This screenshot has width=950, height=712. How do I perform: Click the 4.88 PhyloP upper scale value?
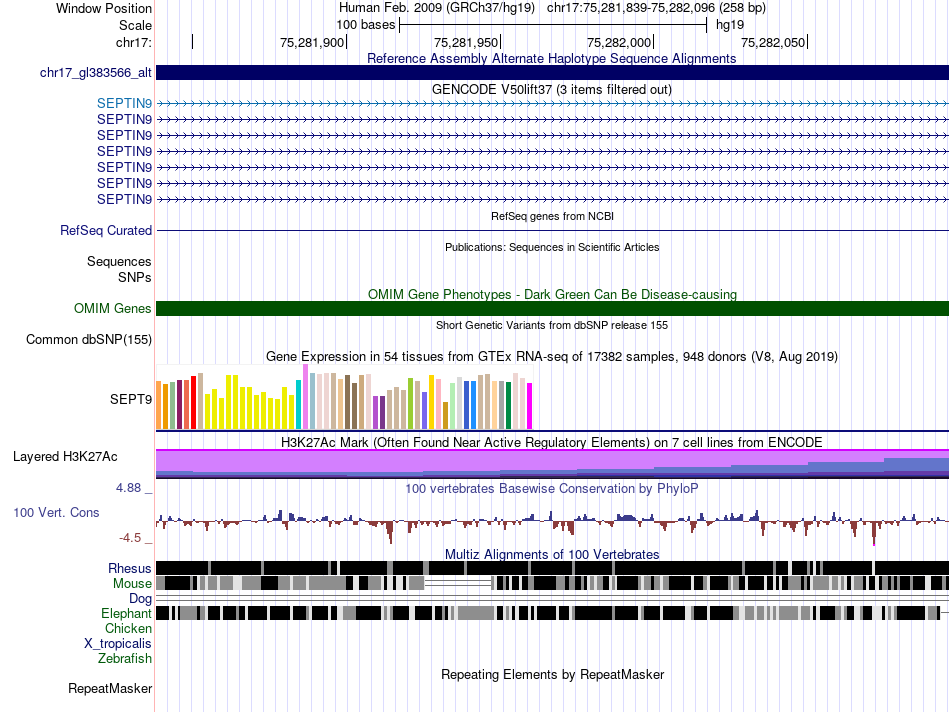[x=128, y=488]
